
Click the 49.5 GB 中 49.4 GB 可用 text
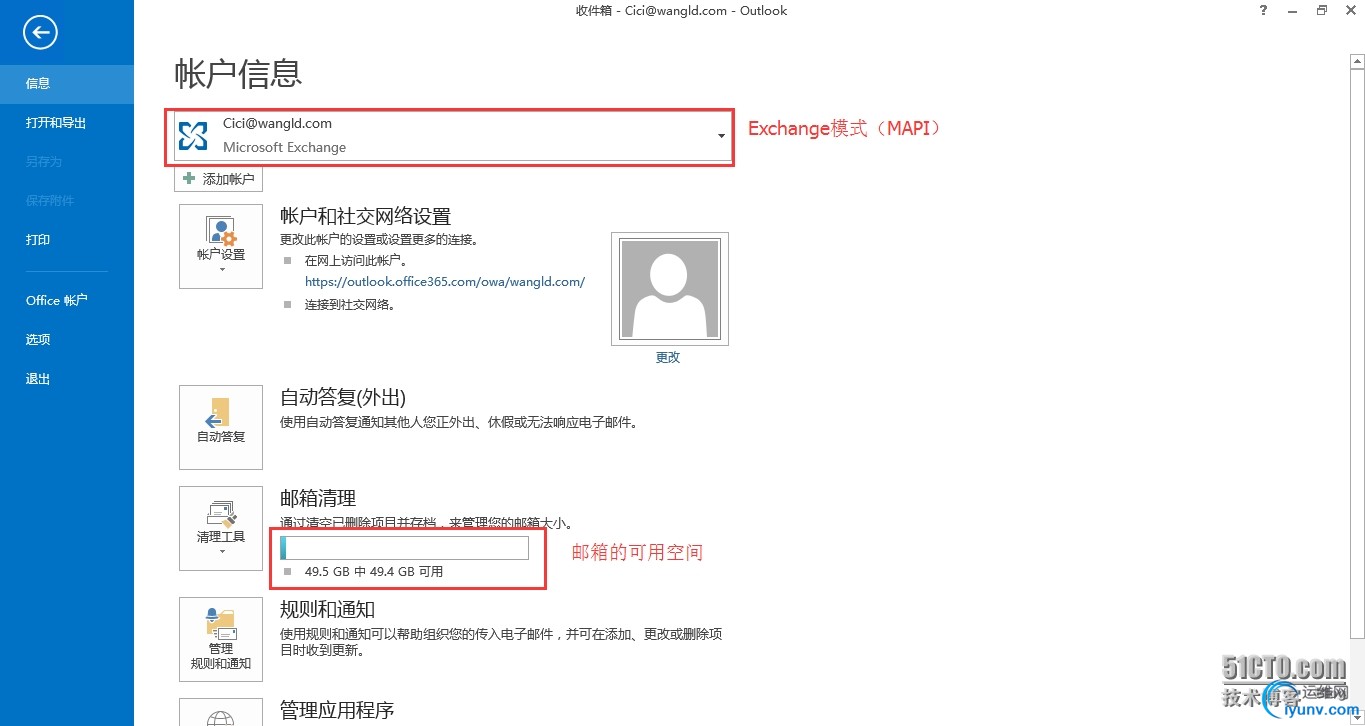tap(374, 572)
